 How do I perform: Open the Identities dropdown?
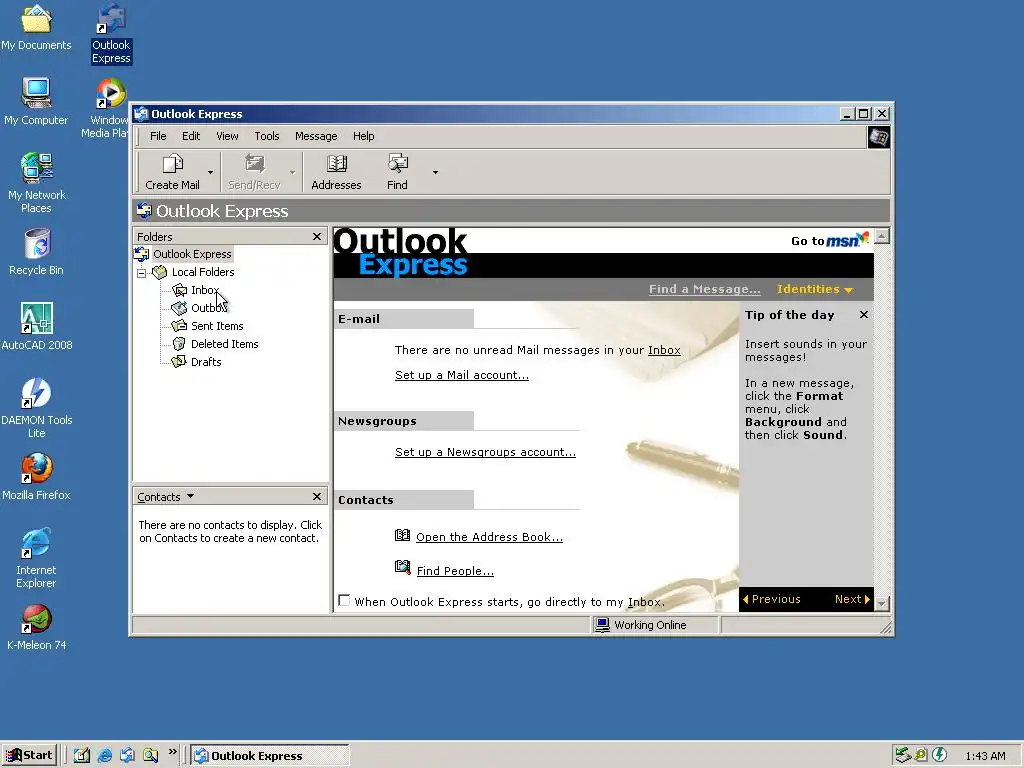(815, 289)
